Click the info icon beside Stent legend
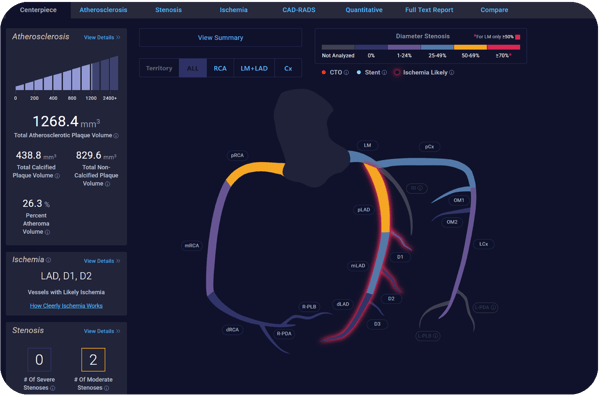Image resolution: width=600 pixels, height=398 pixels. pyautogui.click(x=384, y=73)
